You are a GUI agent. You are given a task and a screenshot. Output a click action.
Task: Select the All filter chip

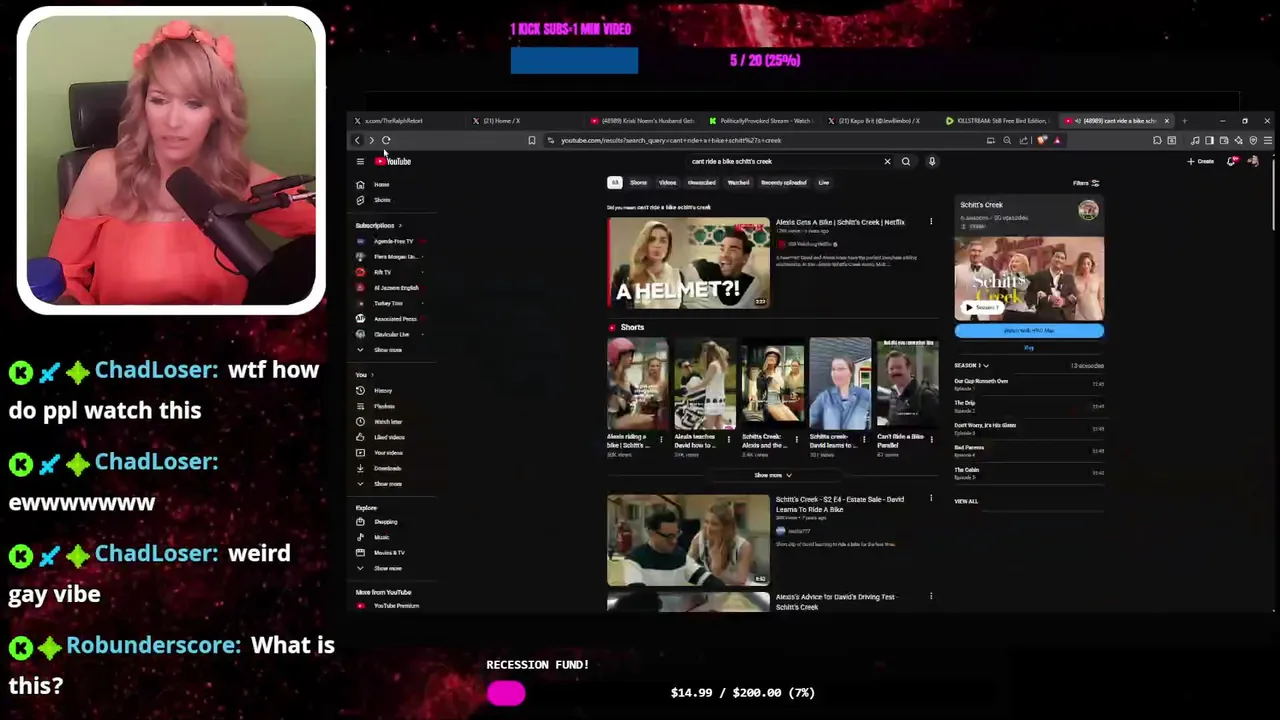point(615,183)
